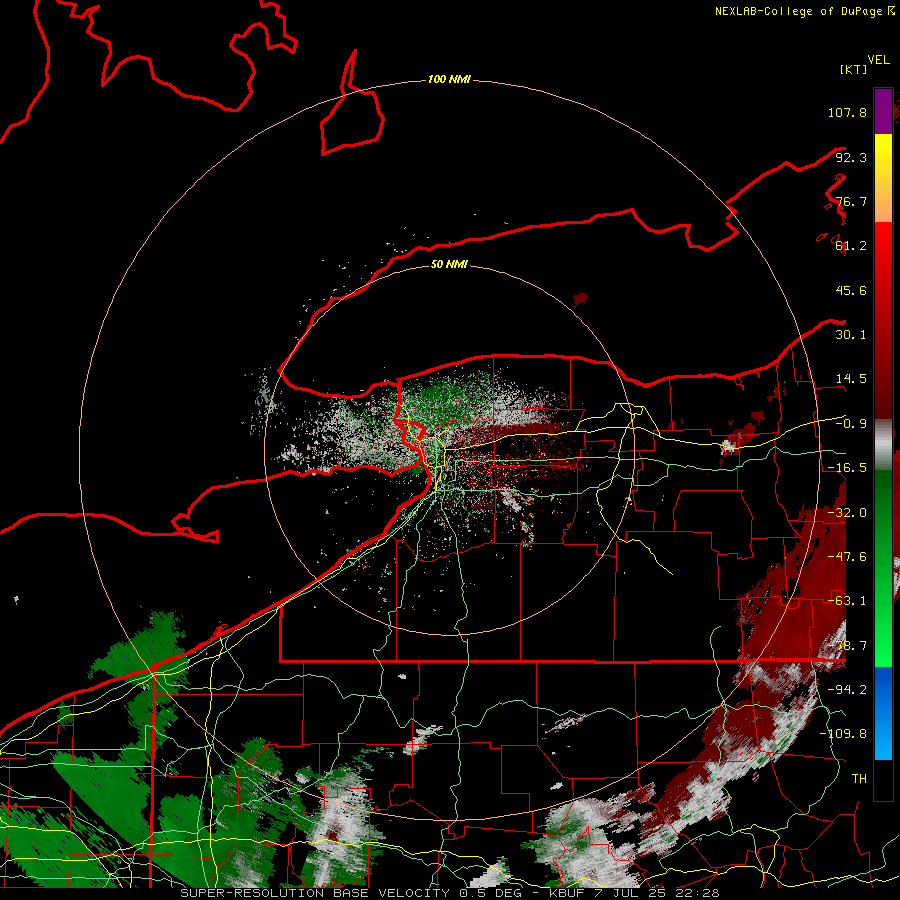Click the Super-Resolution Base Velocity caption
This screenshot has height=900, width=900.
click(449, 893)
